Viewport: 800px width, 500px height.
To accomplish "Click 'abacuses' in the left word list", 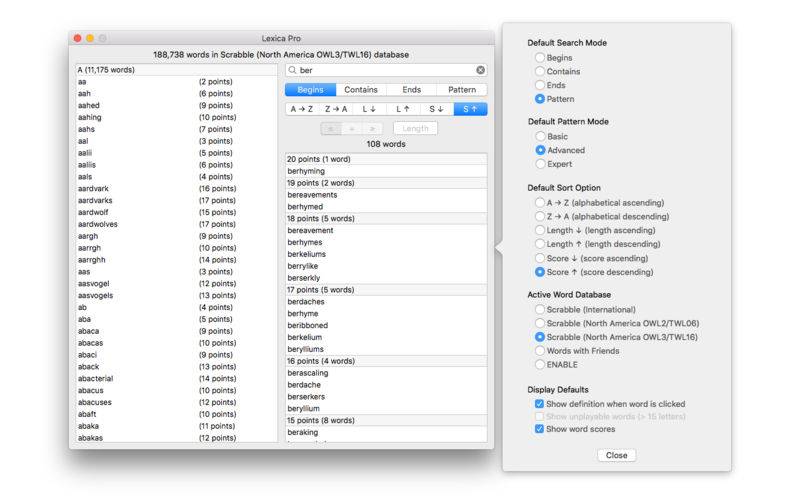I will click(94, 402).
